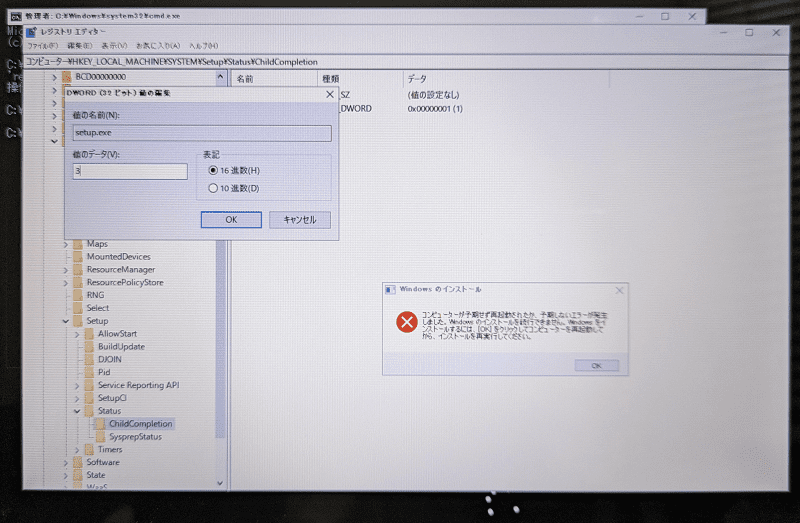The image size is (800, 523).
Task: Click the 値のデータ value input field
Action: 130,171
